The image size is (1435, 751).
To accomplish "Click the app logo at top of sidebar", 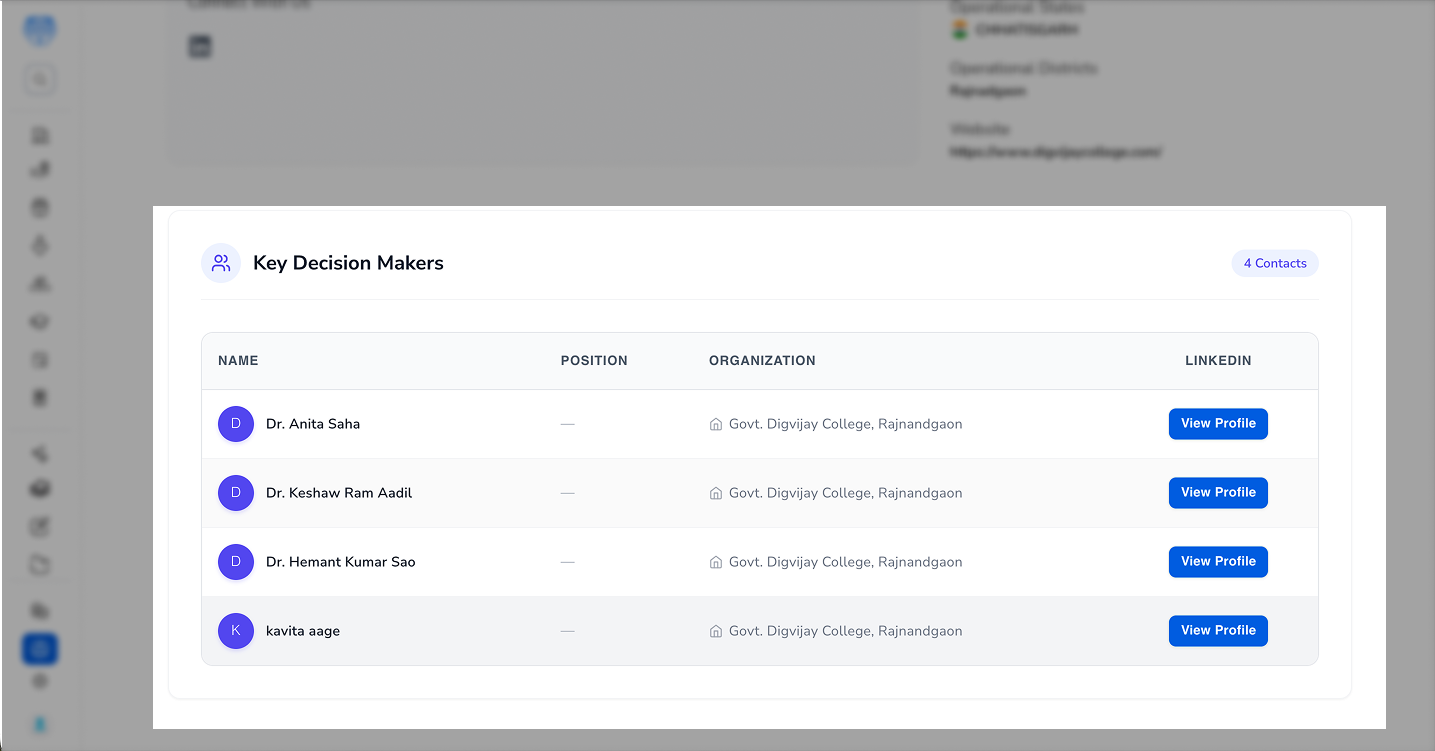I will pyautogui.click(x=39, y=30).
